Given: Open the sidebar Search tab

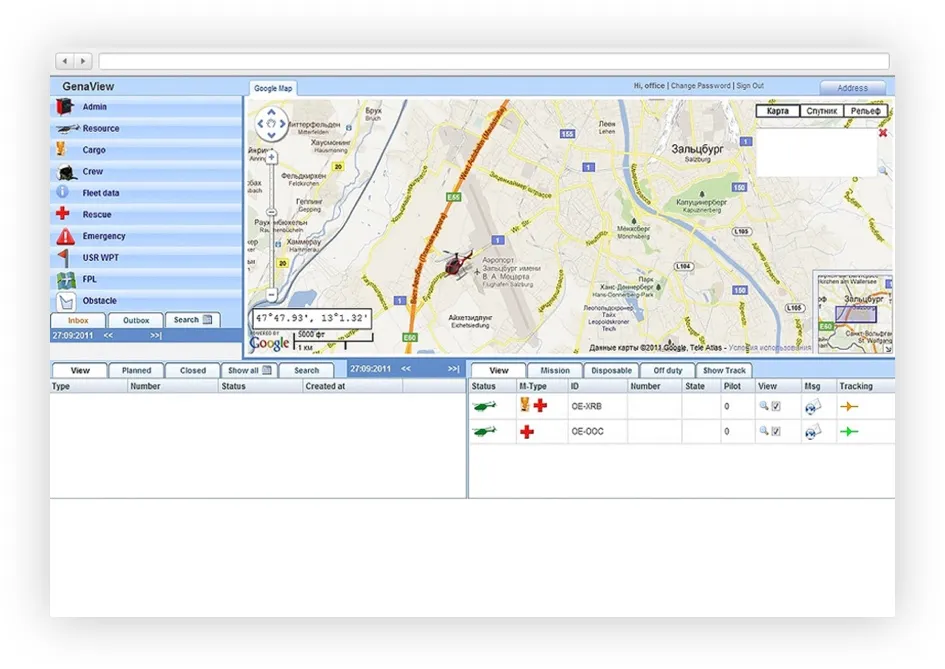Looking at the screenshot, I should (x=193, y=320).
